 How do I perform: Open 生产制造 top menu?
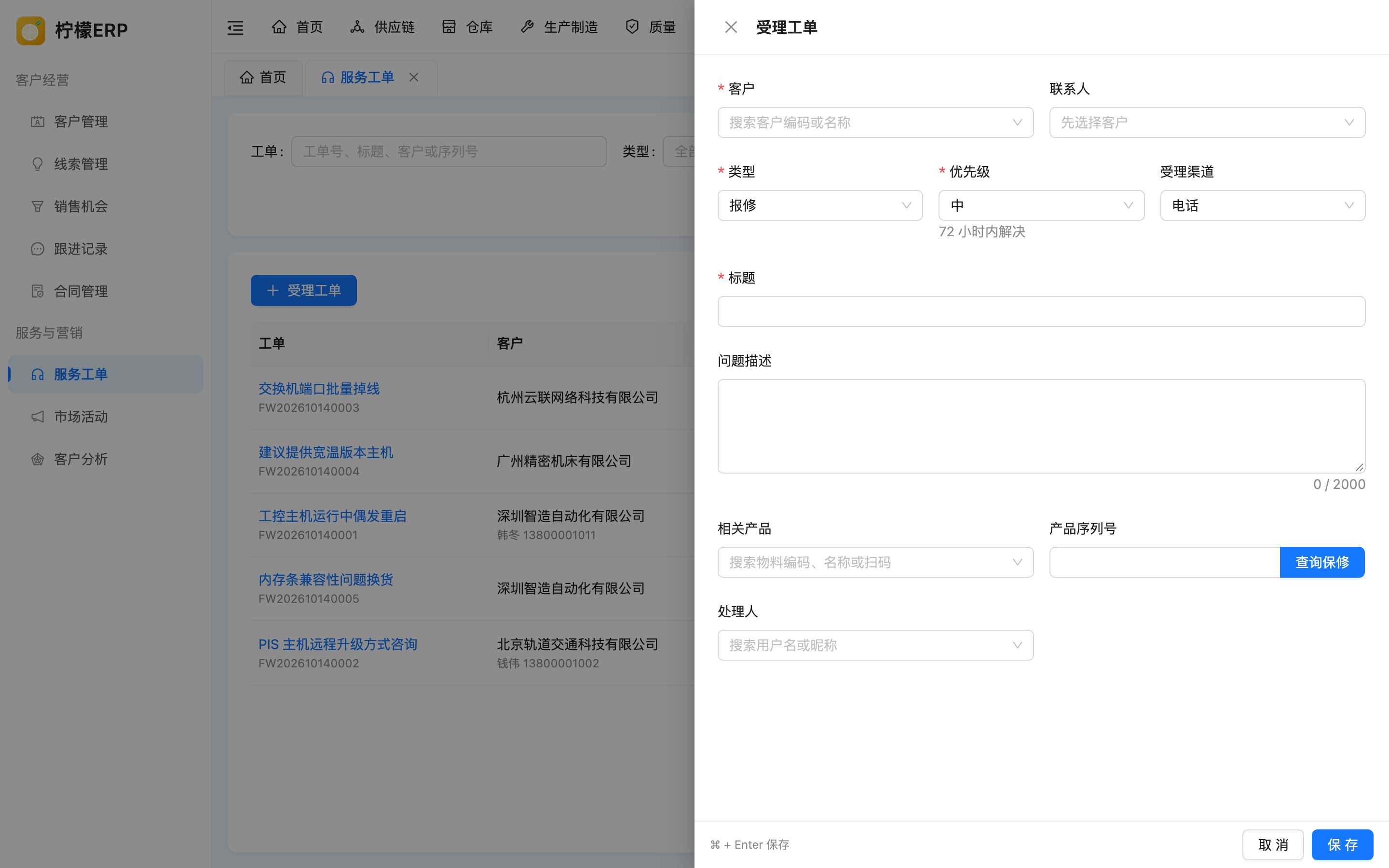click(x=559, y=27)
